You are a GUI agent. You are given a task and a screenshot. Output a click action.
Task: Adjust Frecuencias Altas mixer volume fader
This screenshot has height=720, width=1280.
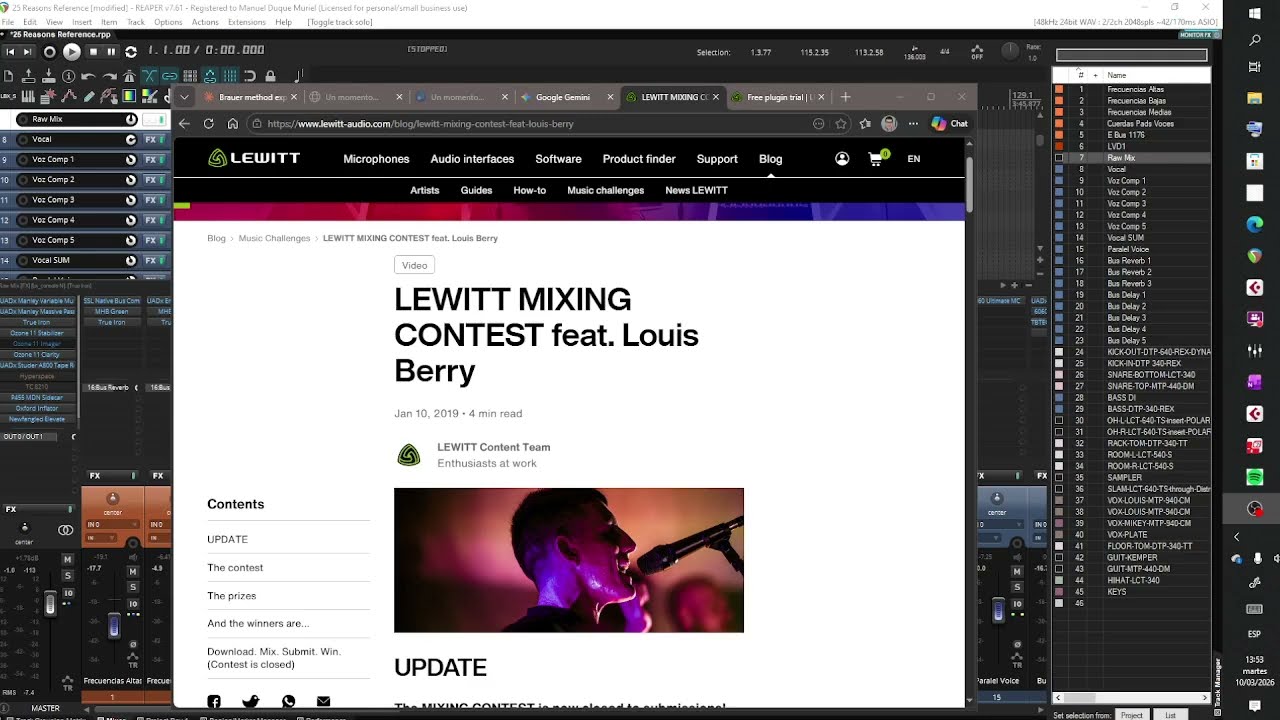[x=114, y=625]
